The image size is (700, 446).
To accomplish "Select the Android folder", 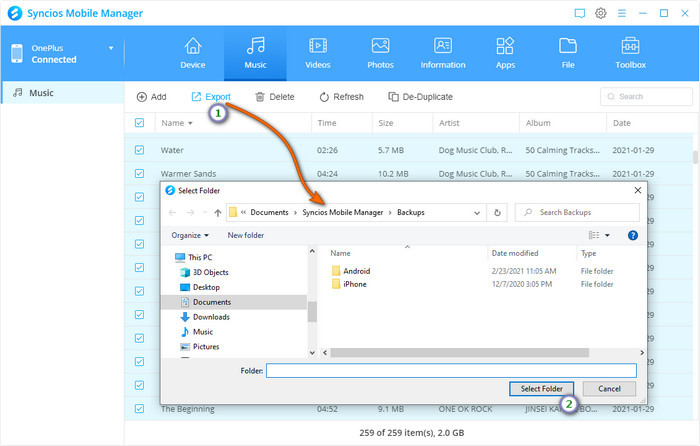I will [351, 271].
